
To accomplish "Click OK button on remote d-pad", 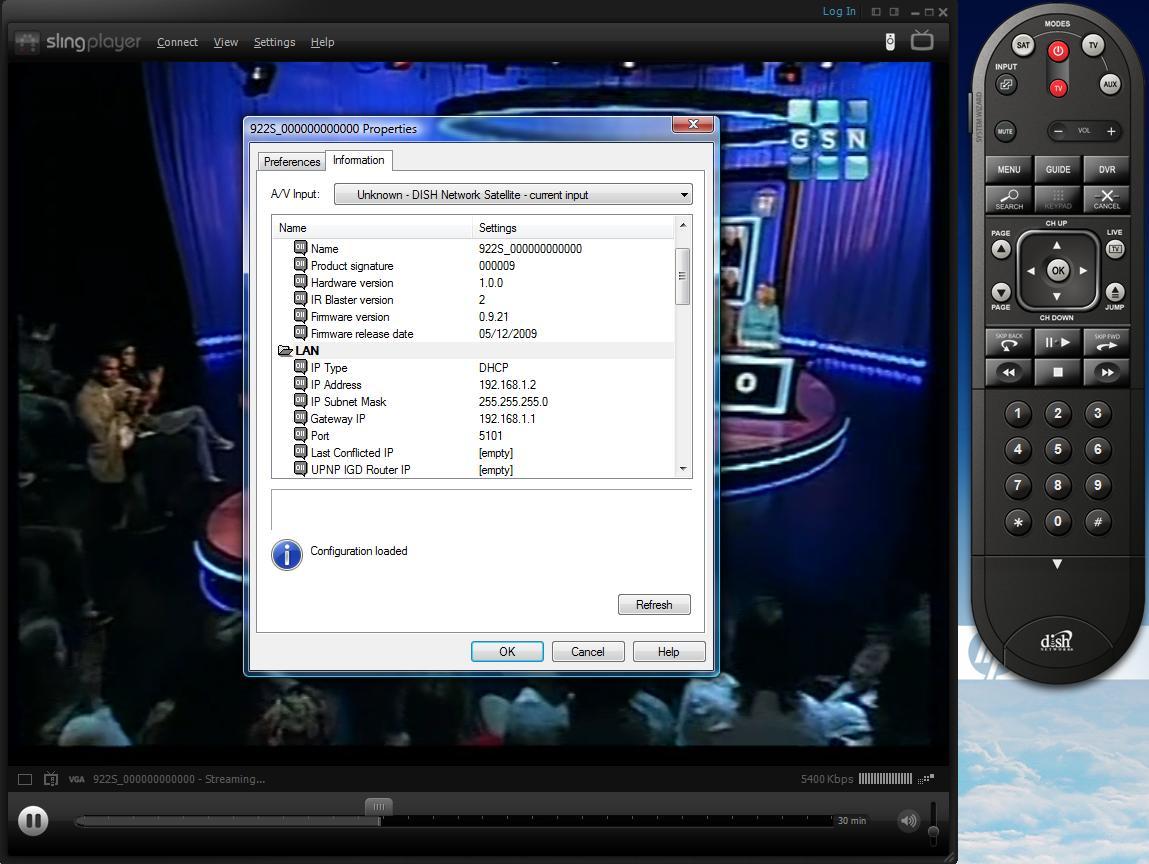I will click(1057, 270).
